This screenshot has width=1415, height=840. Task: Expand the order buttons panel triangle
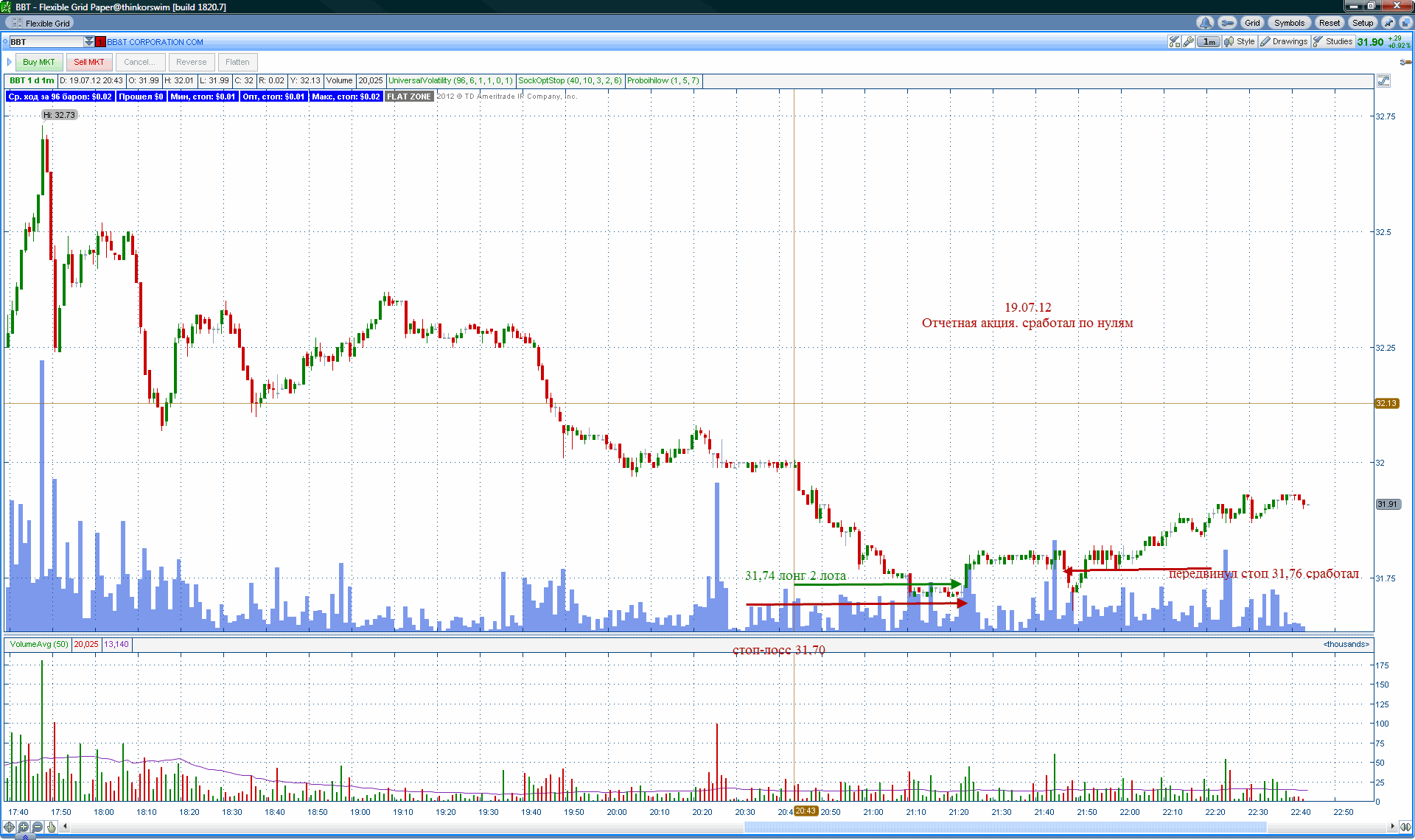coord(10,62)
